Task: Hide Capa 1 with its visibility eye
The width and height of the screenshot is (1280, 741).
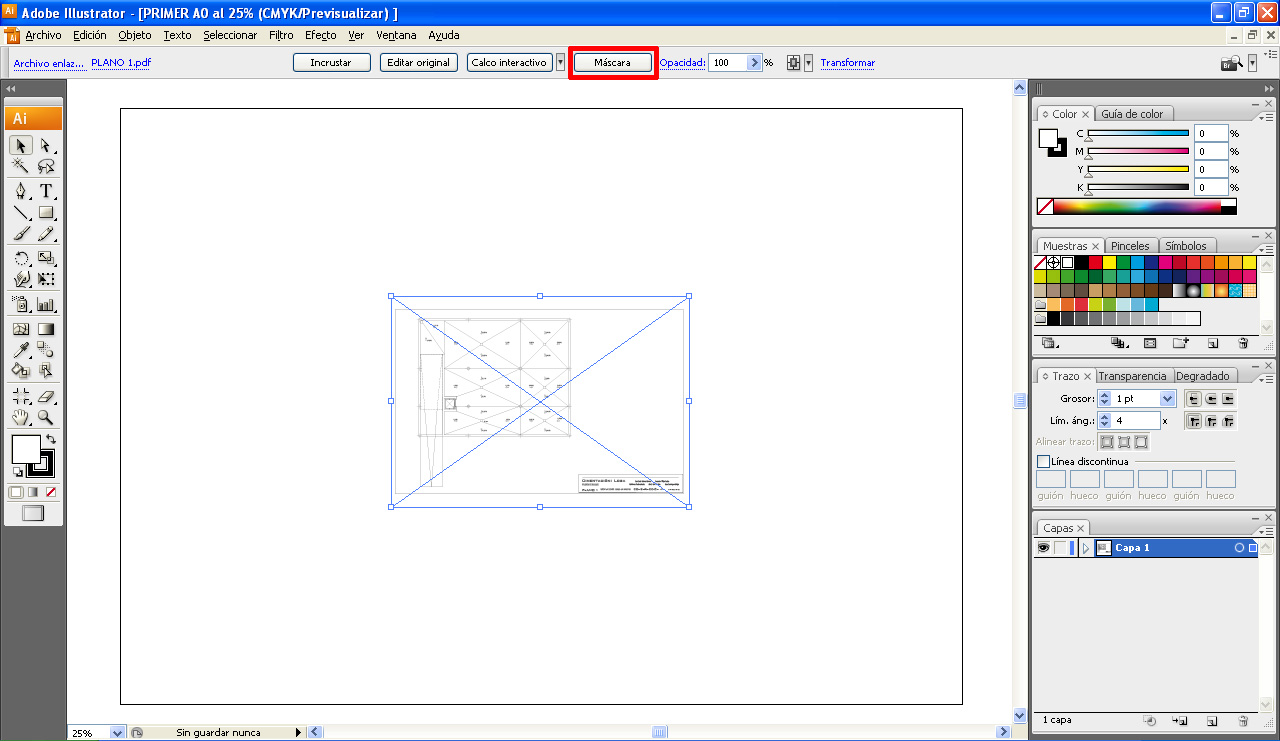Action: pyautogui.click(x=1043, y=547)
